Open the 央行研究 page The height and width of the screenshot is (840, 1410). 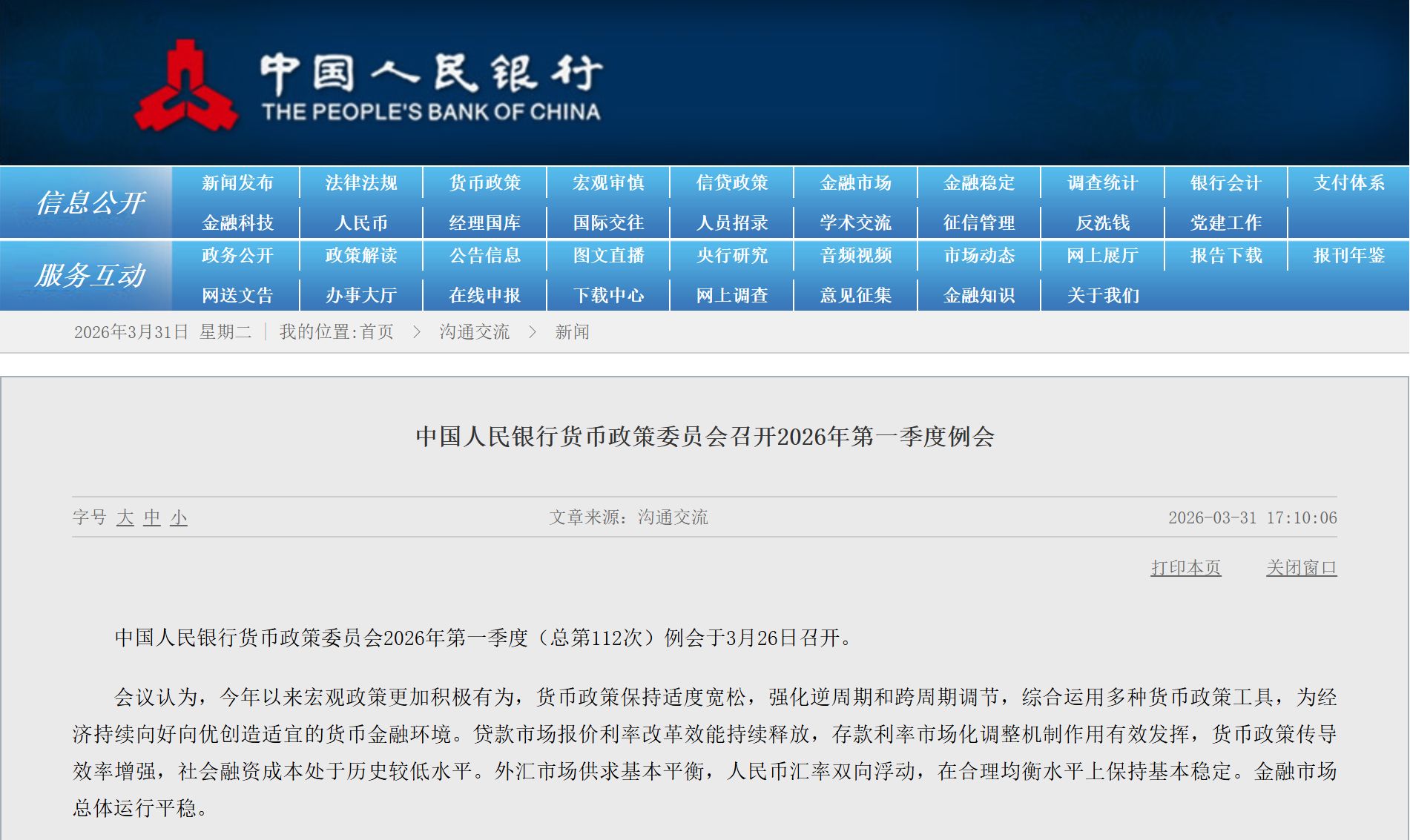[x=731, y=256]
